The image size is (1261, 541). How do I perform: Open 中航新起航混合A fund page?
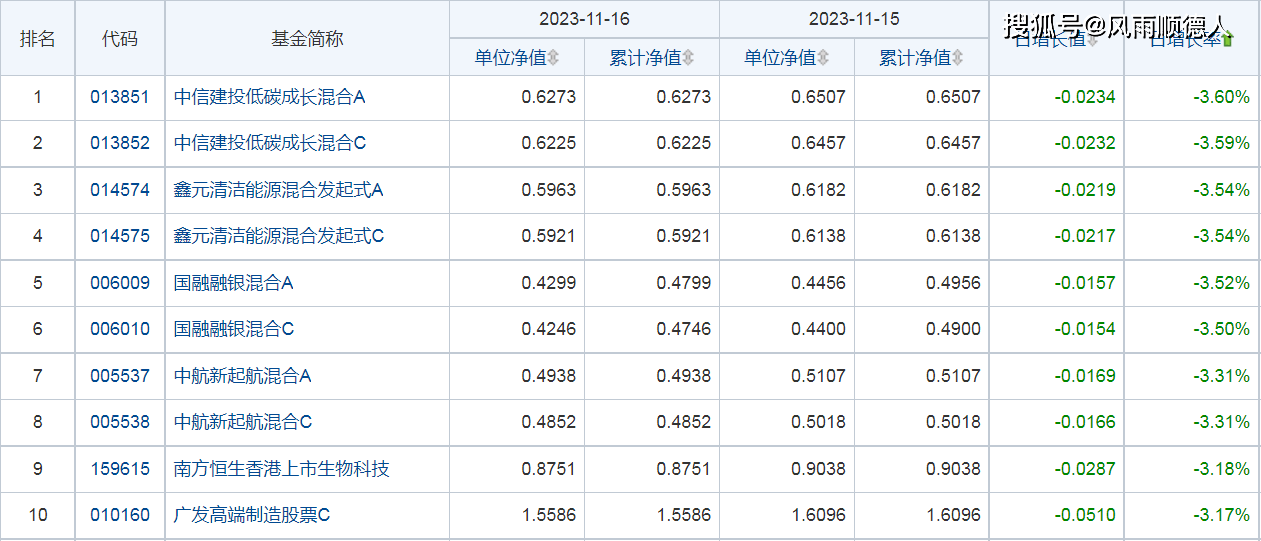tap(243, 376)
